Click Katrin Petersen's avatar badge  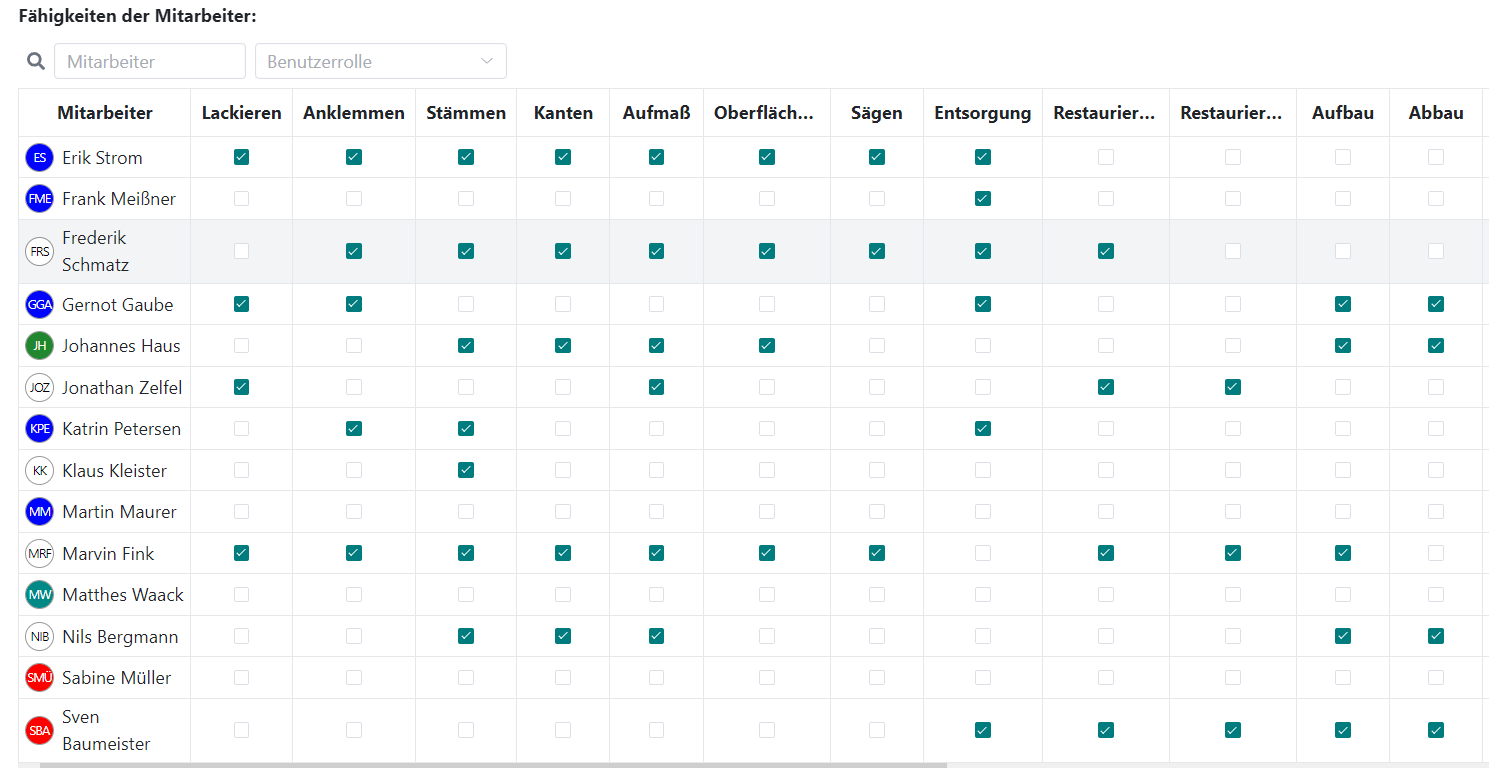(x=39, y=428)
